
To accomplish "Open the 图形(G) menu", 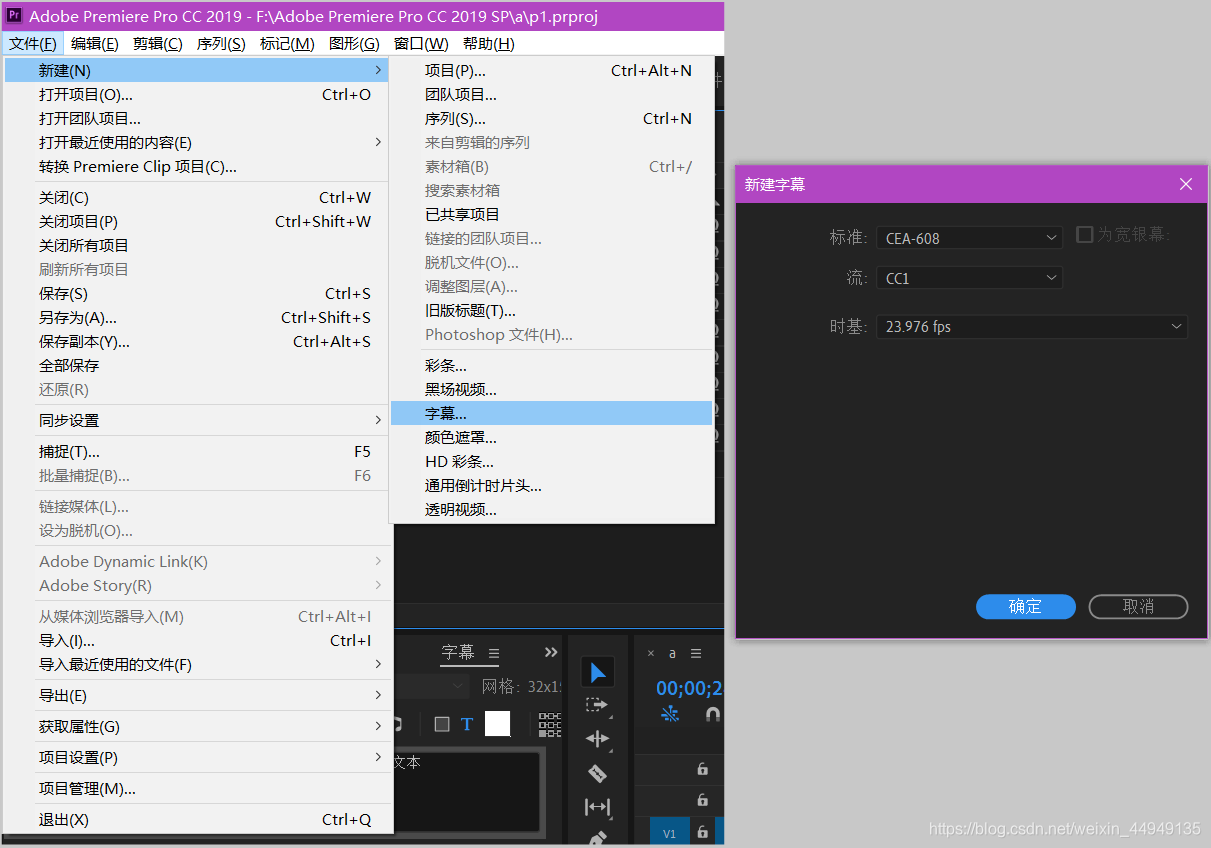I will pyautogui.click(x=354, y=43).
